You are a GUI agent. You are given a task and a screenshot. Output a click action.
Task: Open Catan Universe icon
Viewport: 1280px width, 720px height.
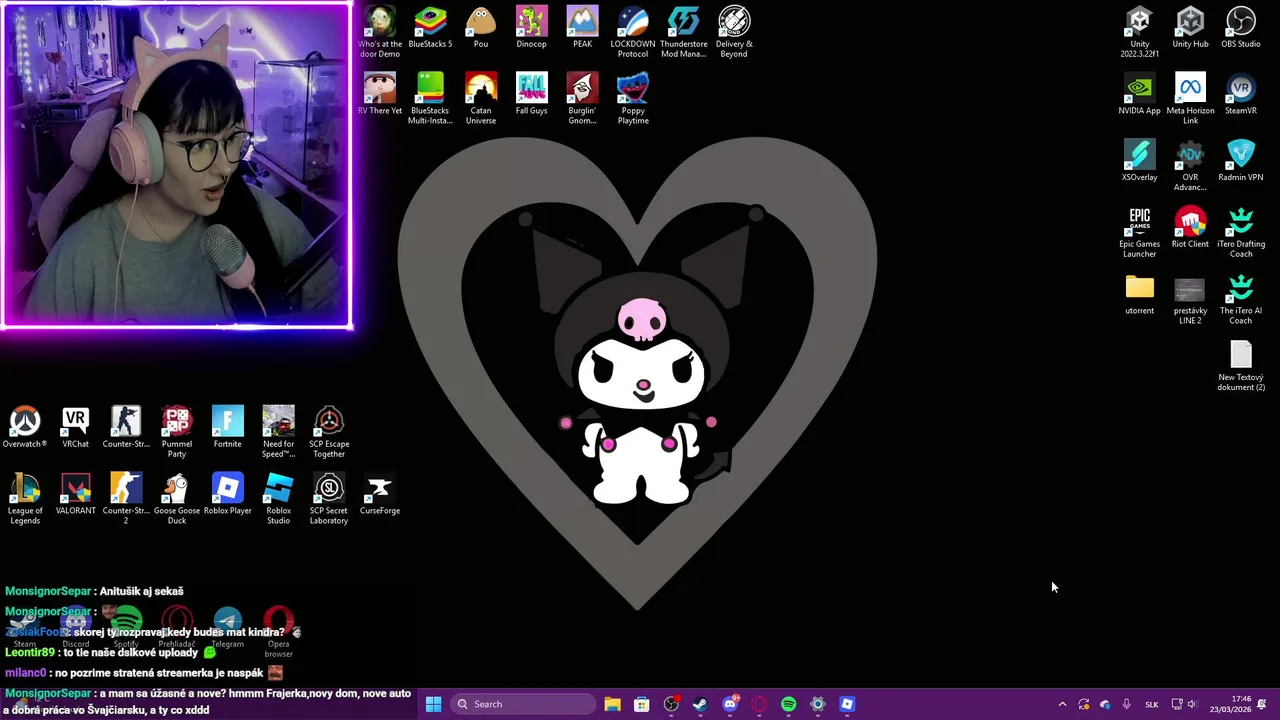tap(481, 98)
